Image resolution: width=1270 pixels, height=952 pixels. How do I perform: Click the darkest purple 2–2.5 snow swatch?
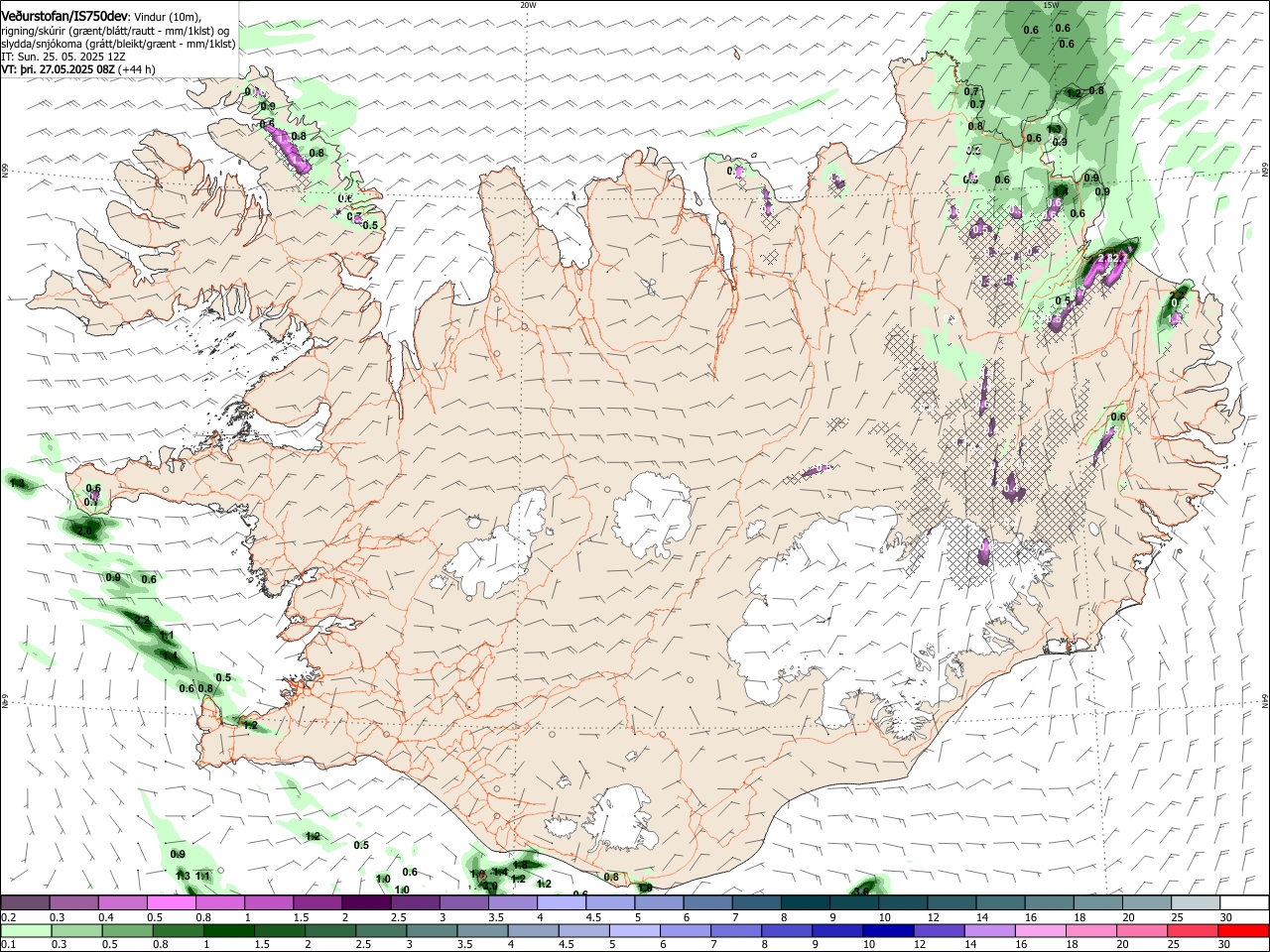pos(366,903)
